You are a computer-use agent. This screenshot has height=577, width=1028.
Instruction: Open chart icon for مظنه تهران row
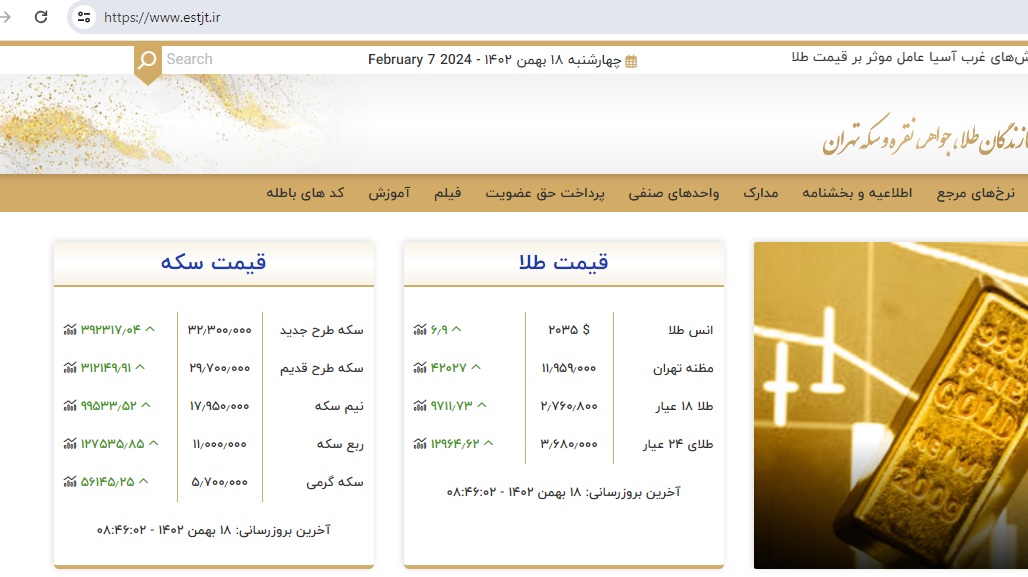tap(420, 368)
